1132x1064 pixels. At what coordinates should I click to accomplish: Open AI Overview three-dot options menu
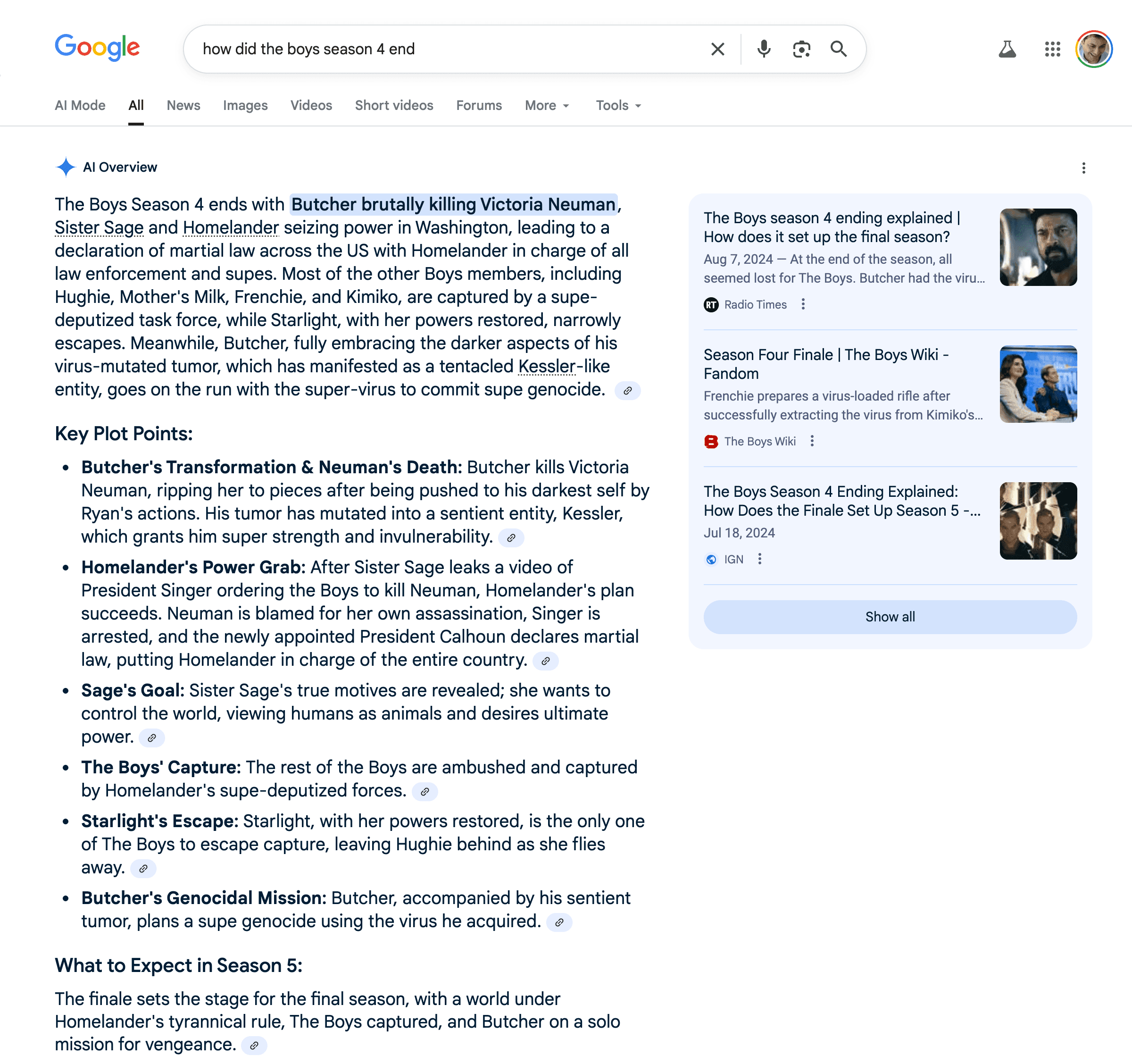[x=1083, y=168]
